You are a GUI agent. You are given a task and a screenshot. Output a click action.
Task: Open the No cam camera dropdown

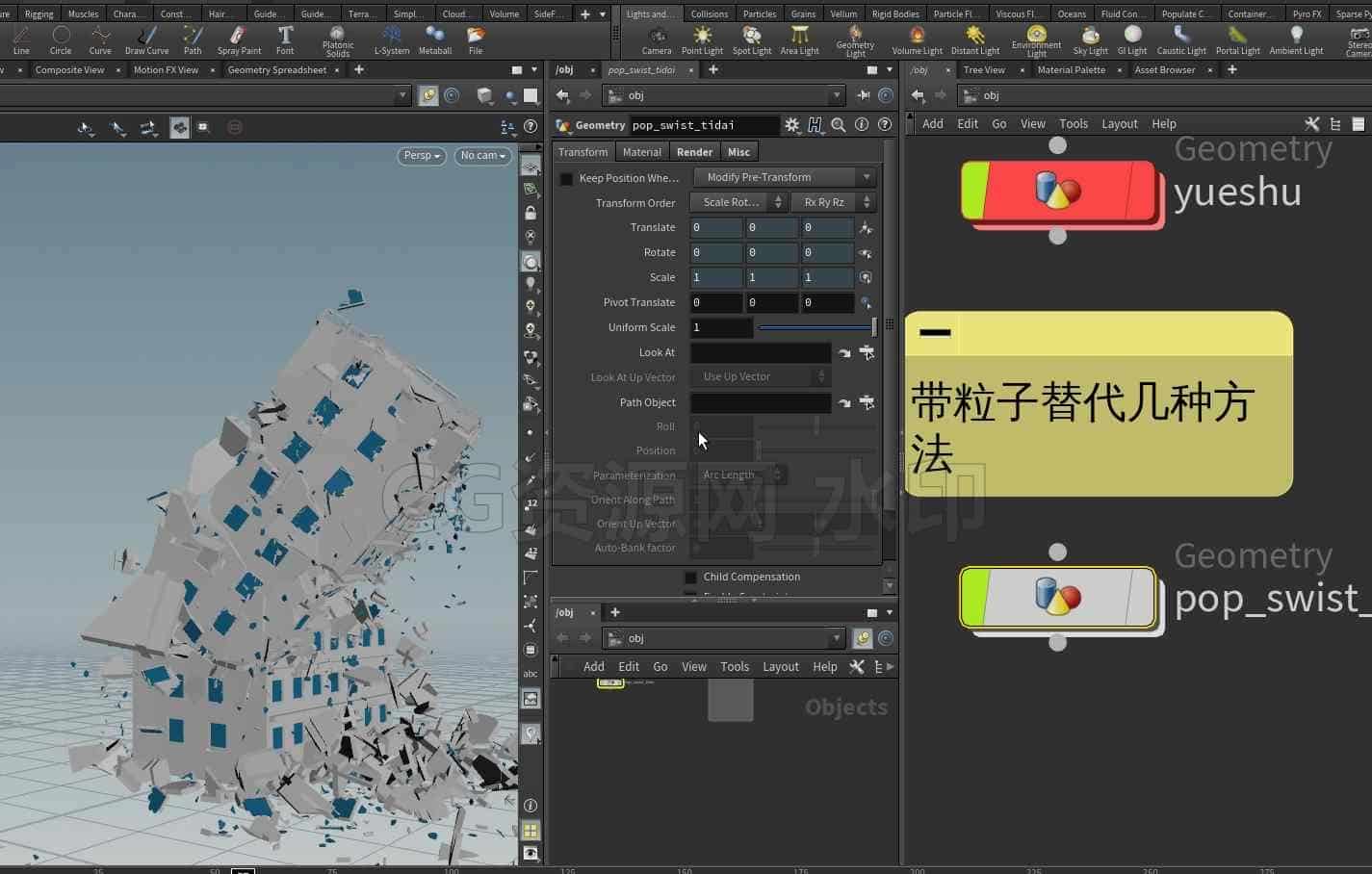pos(482,156)
